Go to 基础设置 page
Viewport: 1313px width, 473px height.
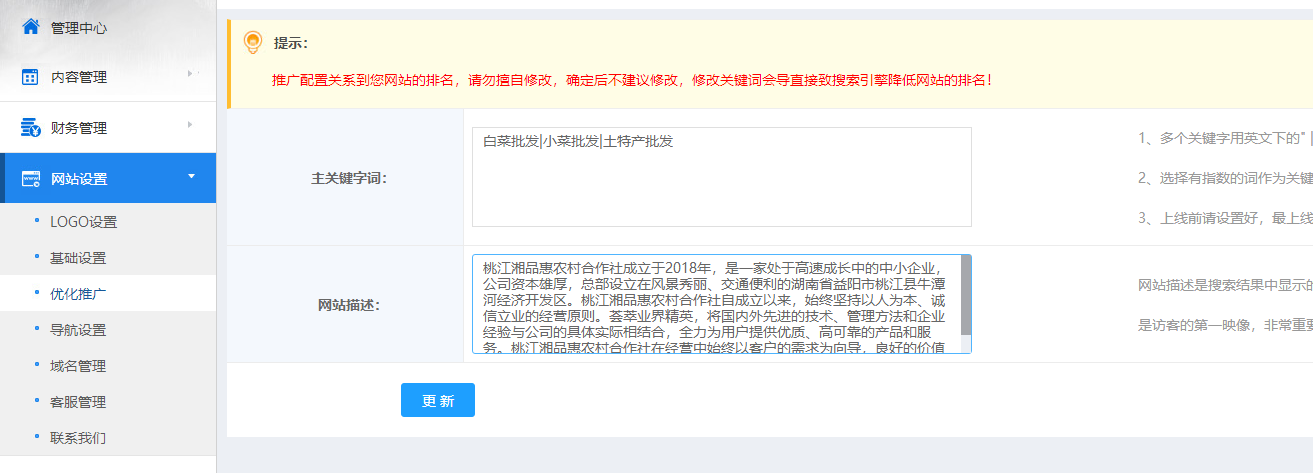tap(78, 258)
